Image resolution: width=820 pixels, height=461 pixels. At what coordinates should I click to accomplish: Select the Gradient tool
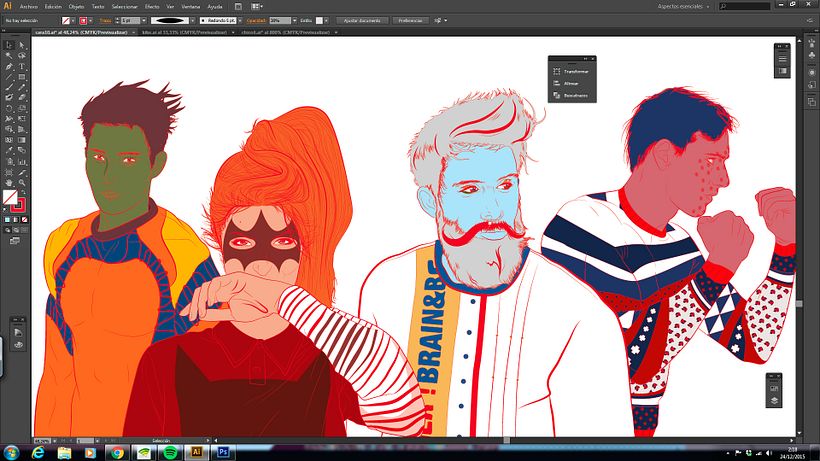coord(21,140)
